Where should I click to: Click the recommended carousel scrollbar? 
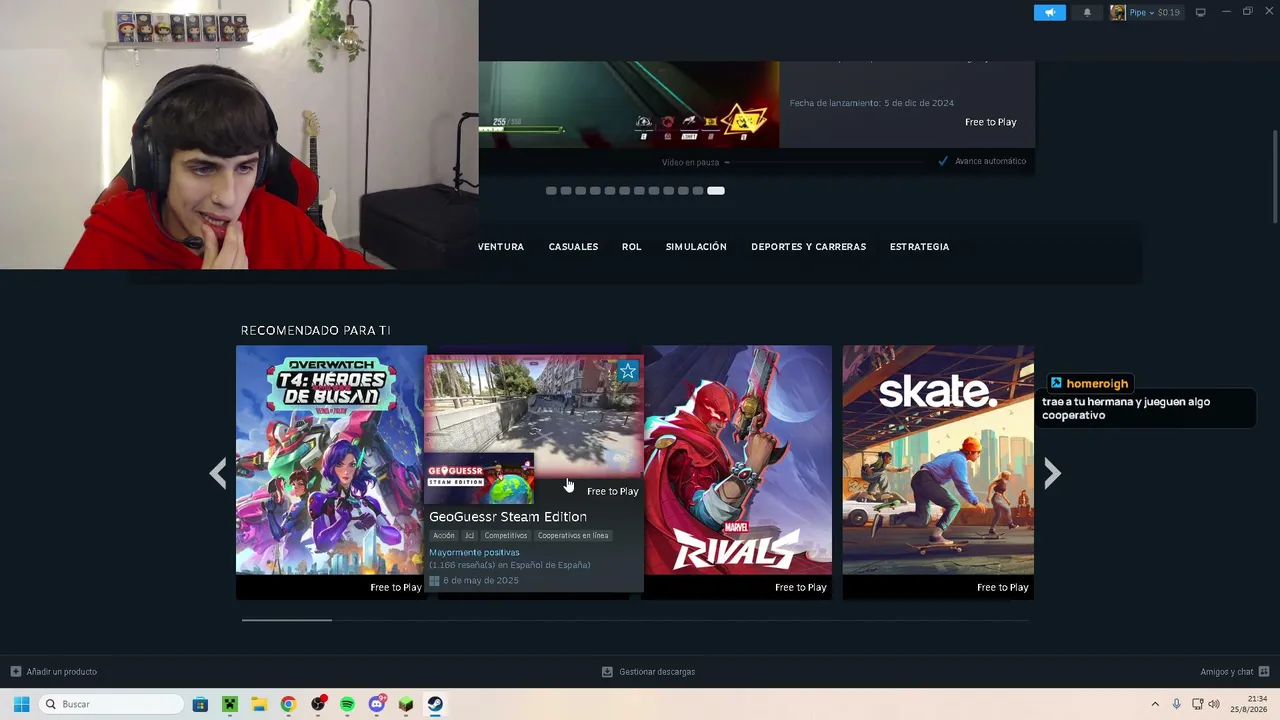point(287,620)
